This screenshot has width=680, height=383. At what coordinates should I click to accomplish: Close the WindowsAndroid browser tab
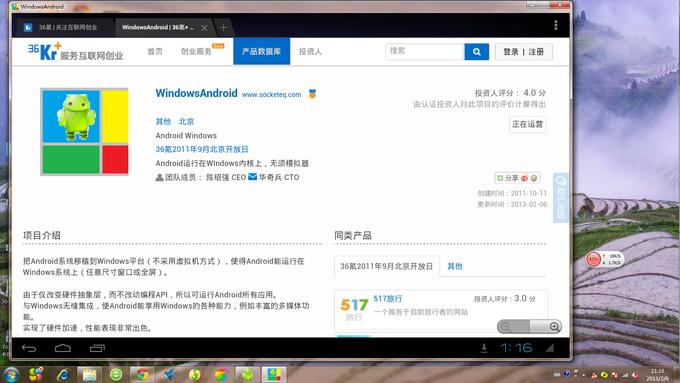coord(204,28)
